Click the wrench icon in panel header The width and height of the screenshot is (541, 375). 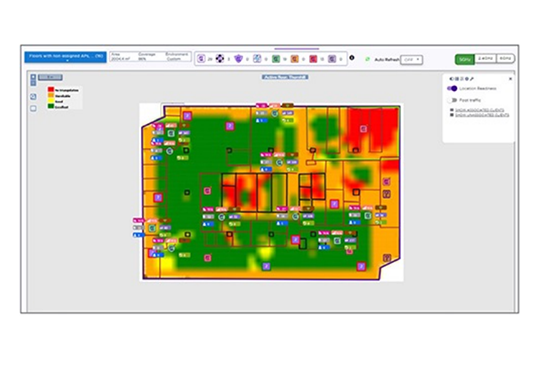(x=472, y=79)
